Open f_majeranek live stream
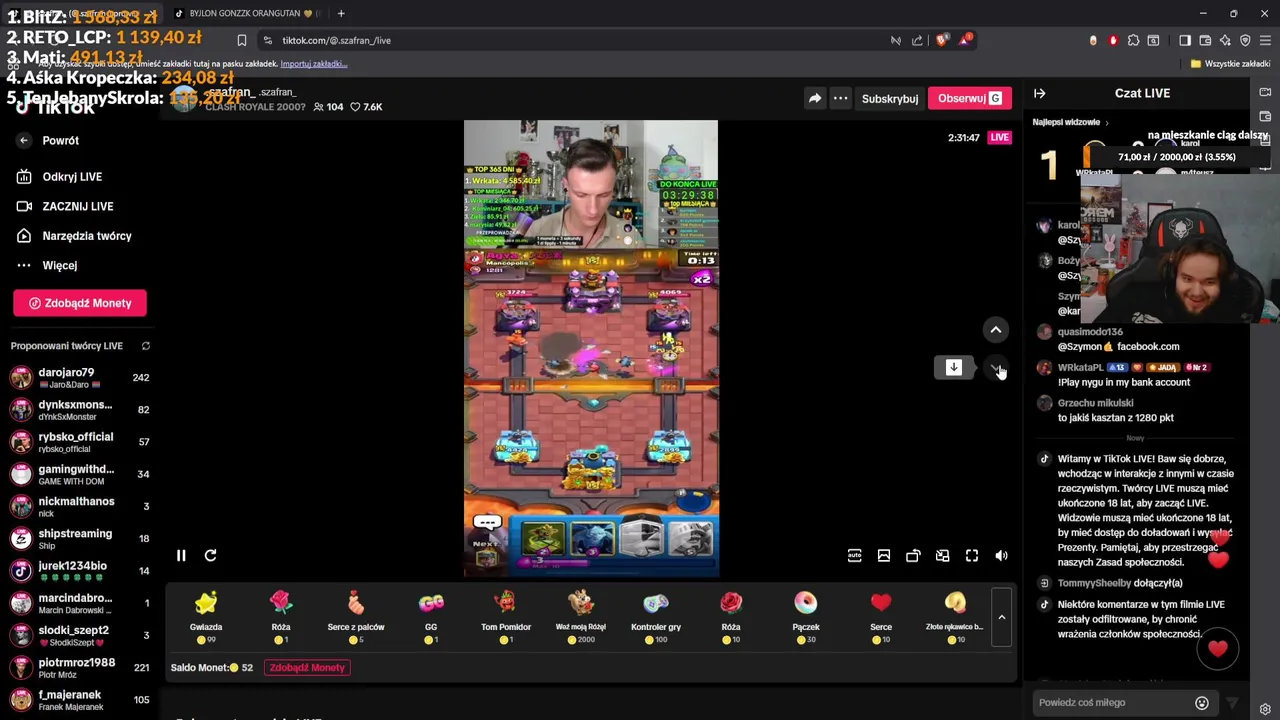 click(x=80, y=700)
